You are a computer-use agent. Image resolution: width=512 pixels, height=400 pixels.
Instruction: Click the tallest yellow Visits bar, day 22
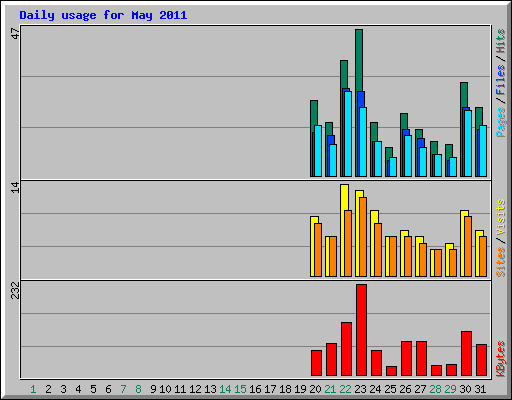344,197
